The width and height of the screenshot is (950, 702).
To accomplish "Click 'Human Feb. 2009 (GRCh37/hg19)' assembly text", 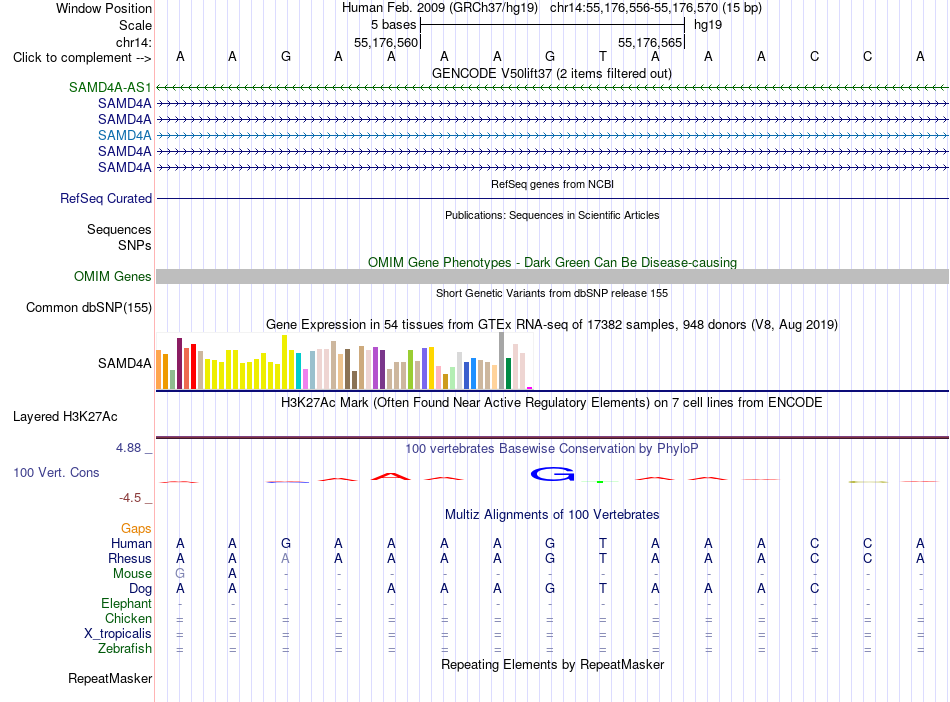I will pos(440,8).
